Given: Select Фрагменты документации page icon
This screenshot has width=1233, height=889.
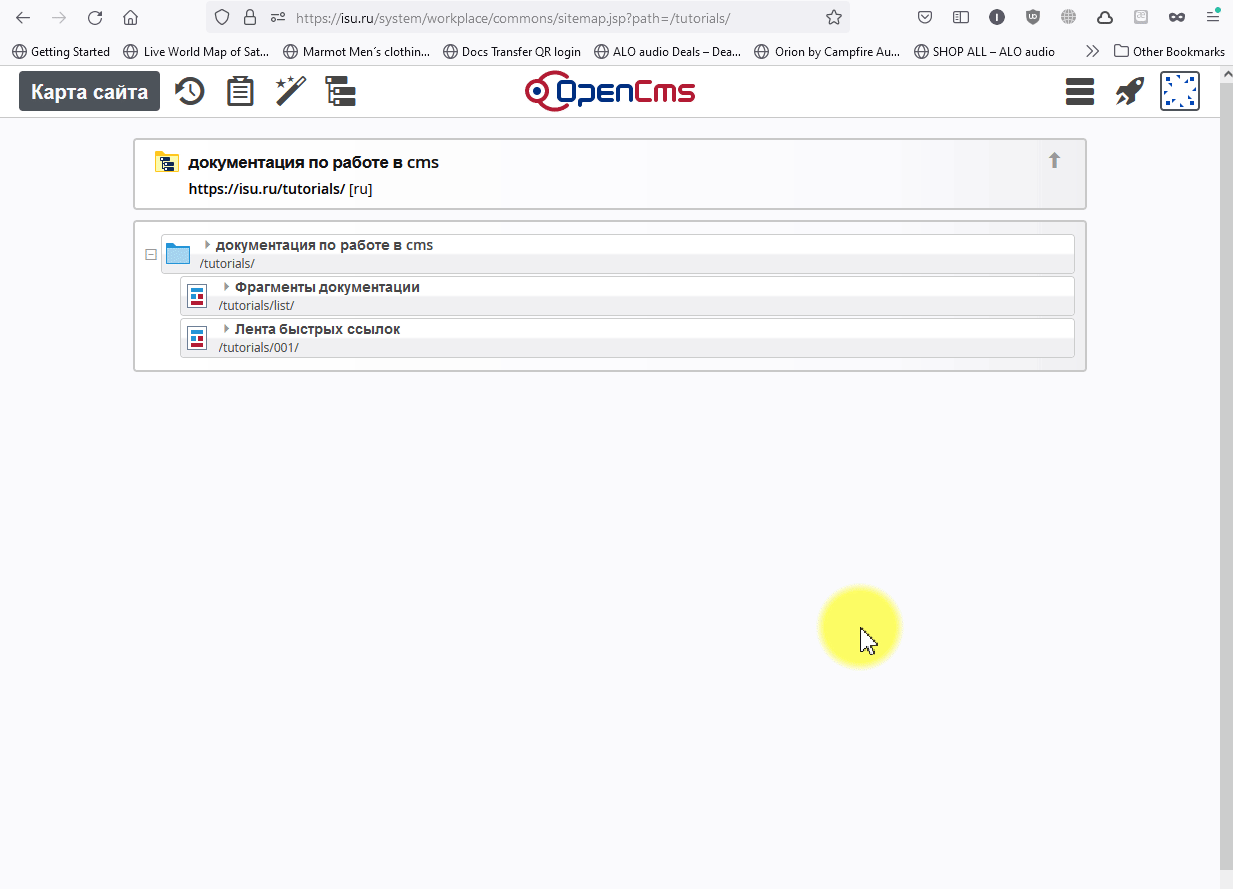Looking at the screenshot, I should point(197,296).
